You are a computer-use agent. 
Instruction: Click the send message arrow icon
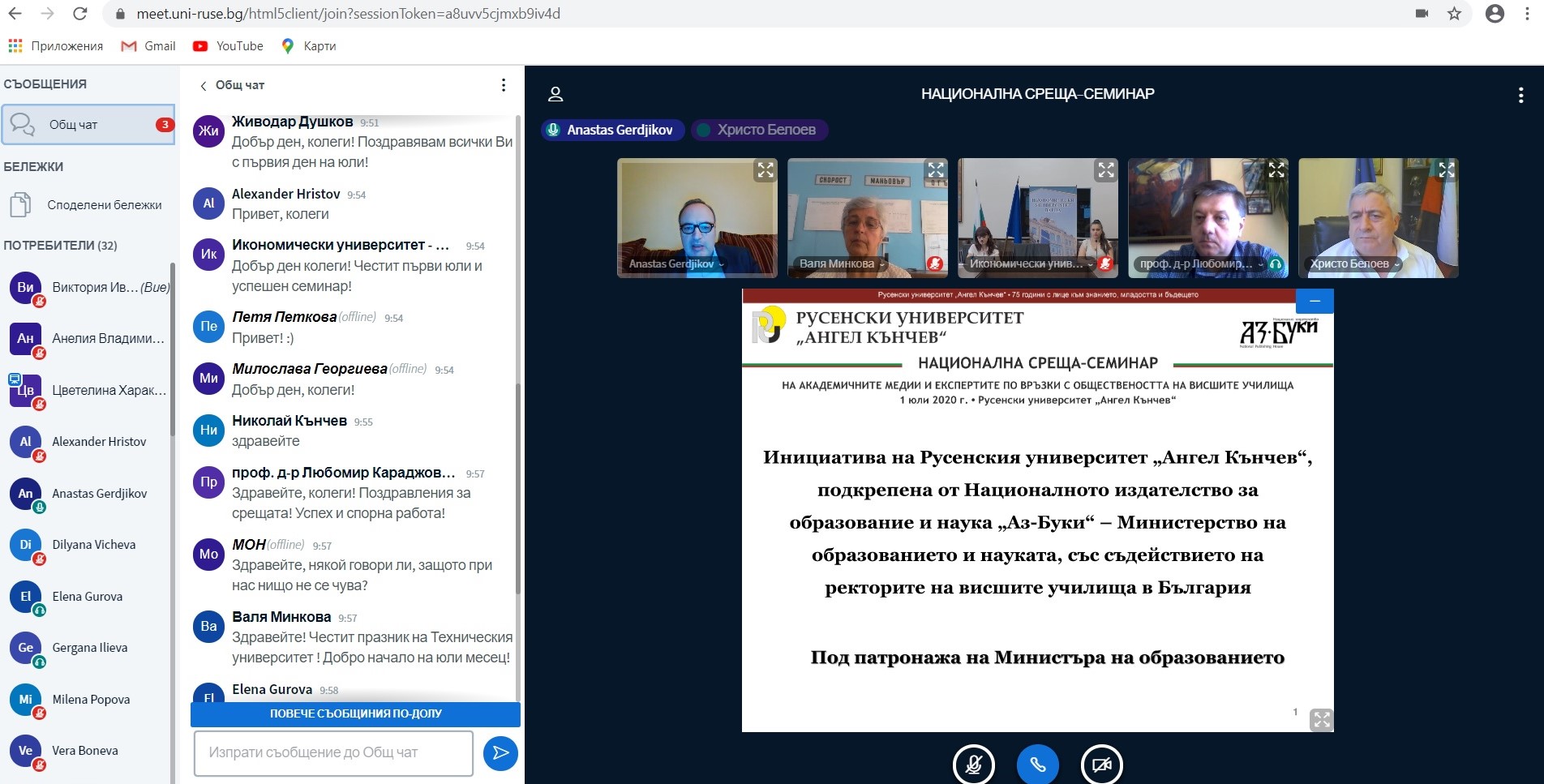coord(500,753)
